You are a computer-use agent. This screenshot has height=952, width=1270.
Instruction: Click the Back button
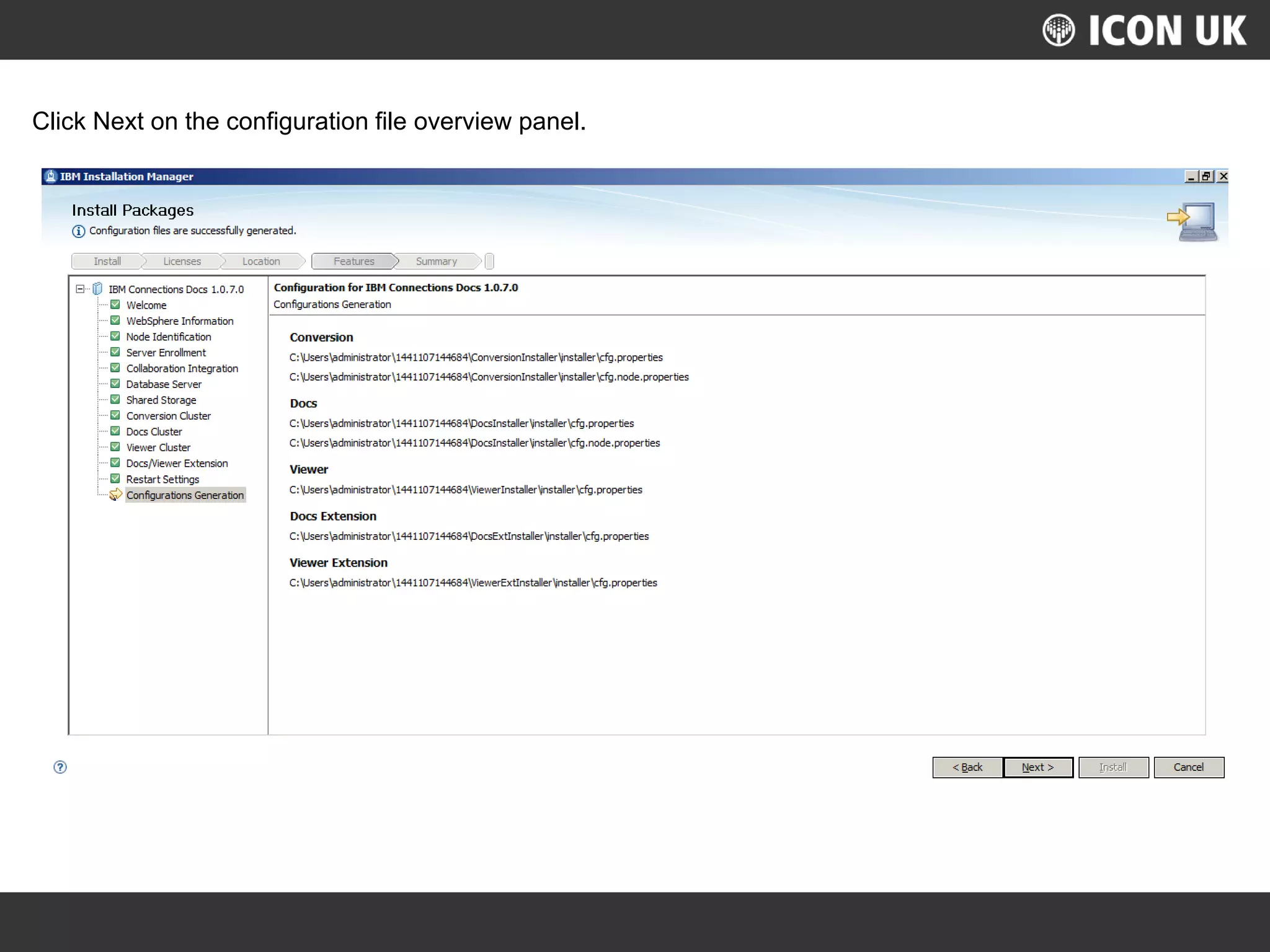967,767
